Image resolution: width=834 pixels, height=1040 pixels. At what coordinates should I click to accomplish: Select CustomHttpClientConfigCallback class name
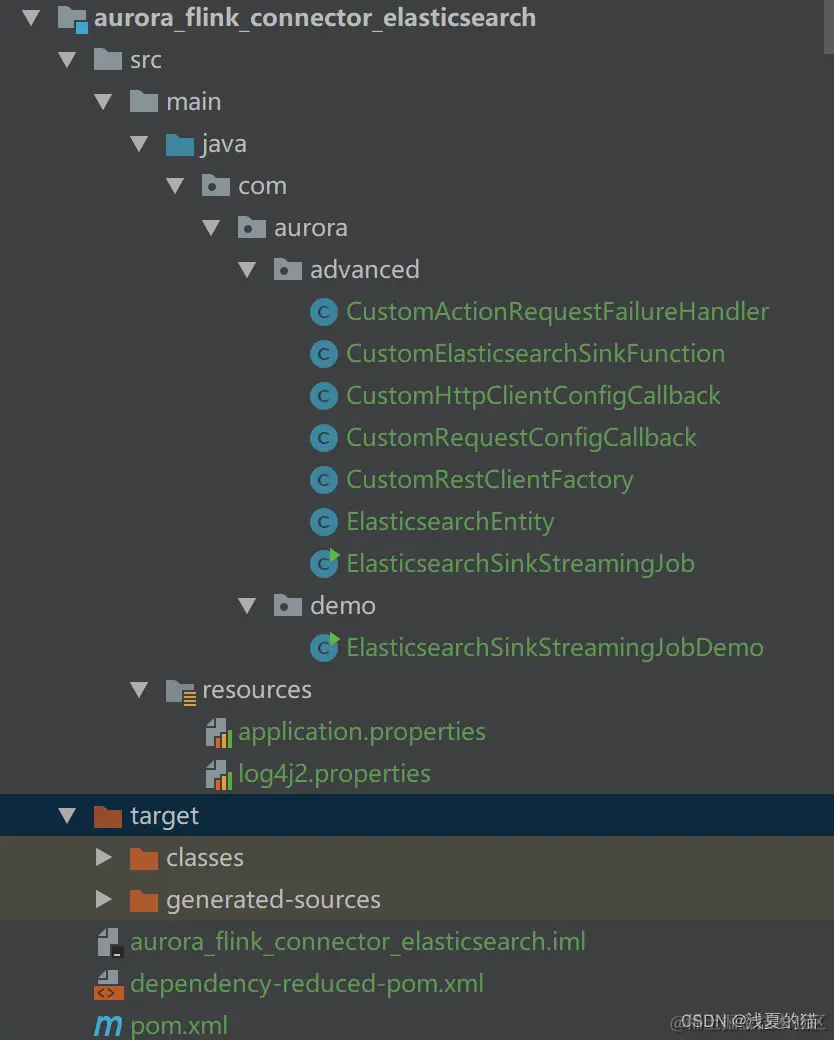tap(533, 396)
